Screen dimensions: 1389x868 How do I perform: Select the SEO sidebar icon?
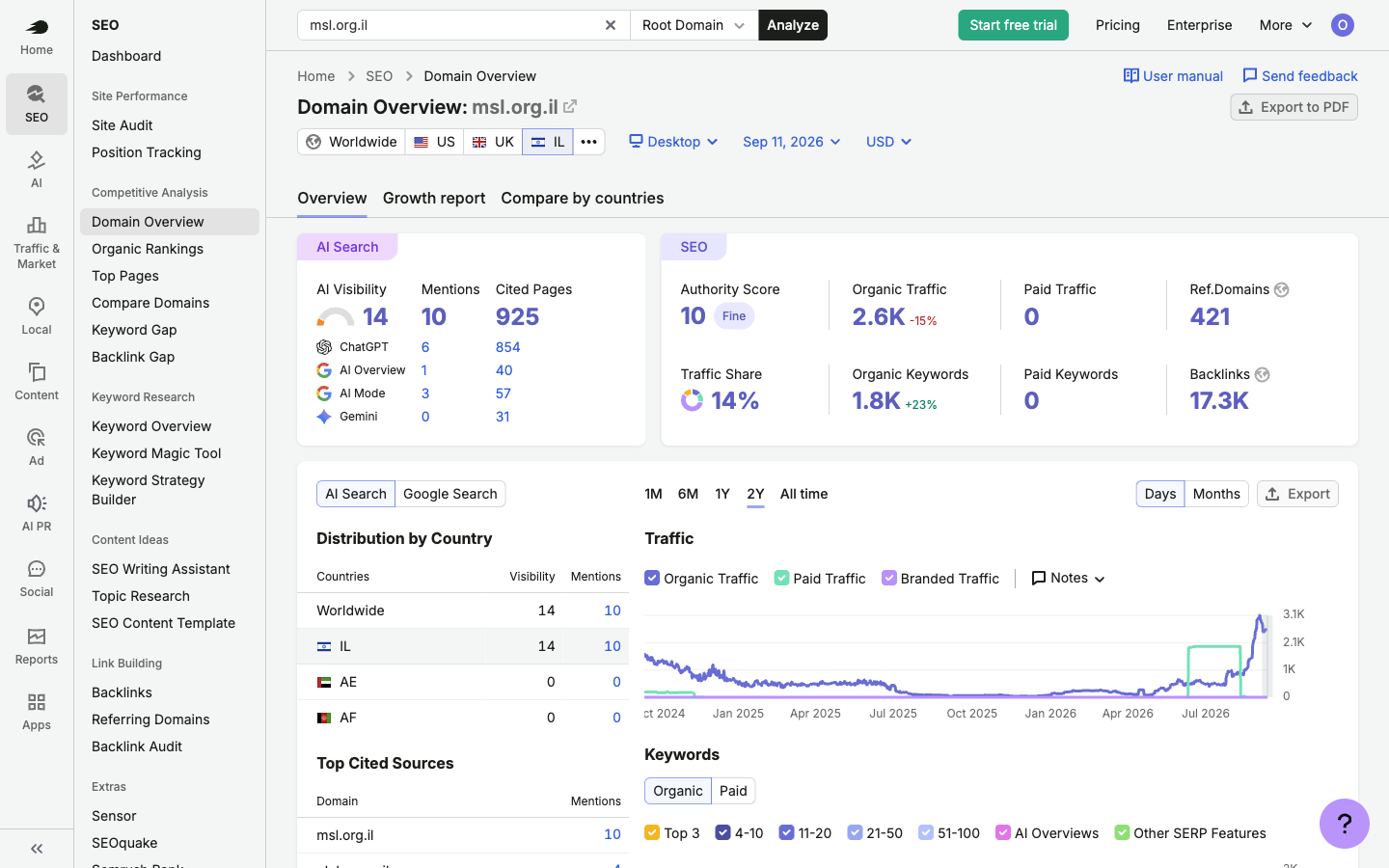37,103
